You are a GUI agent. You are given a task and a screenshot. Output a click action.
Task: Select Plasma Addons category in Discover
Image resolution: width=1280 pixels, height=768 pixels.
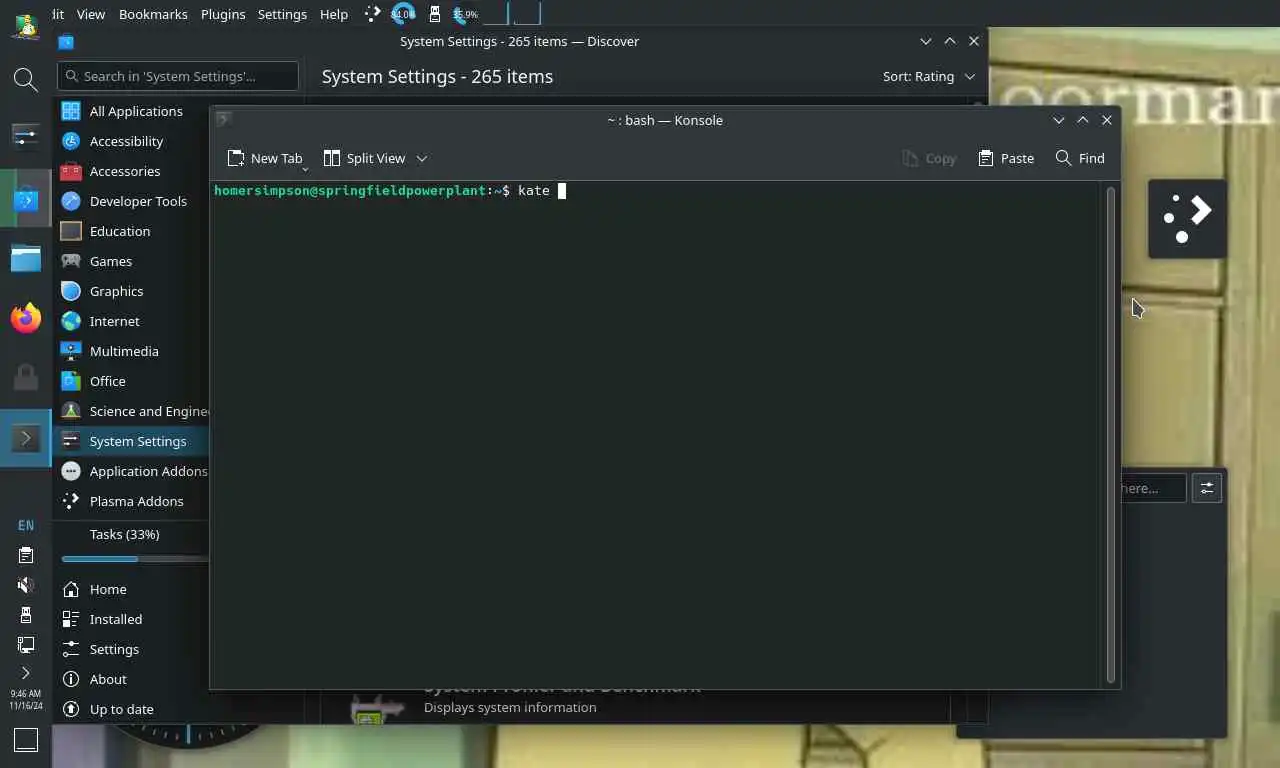(131, 501)
